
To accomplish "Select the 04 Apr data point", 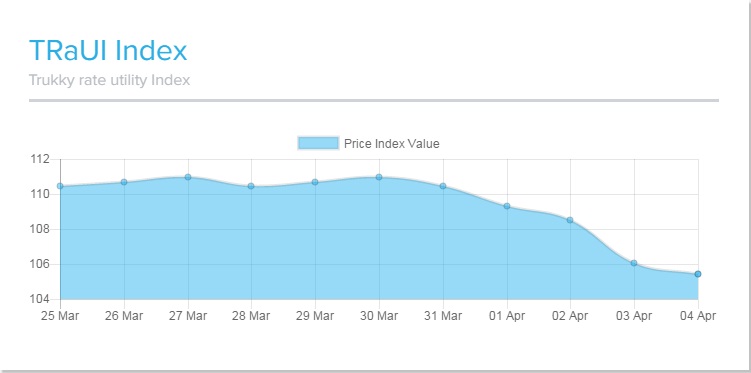I will point(698,274).
